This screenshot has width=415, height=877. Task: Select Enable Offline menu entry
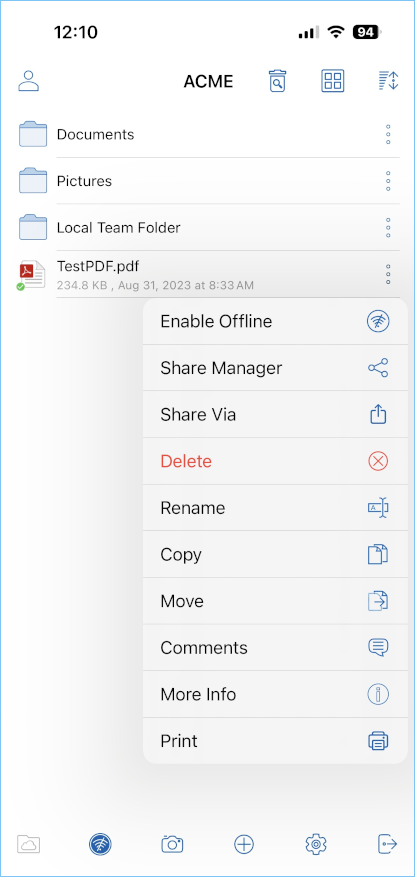tap(275, 322)
